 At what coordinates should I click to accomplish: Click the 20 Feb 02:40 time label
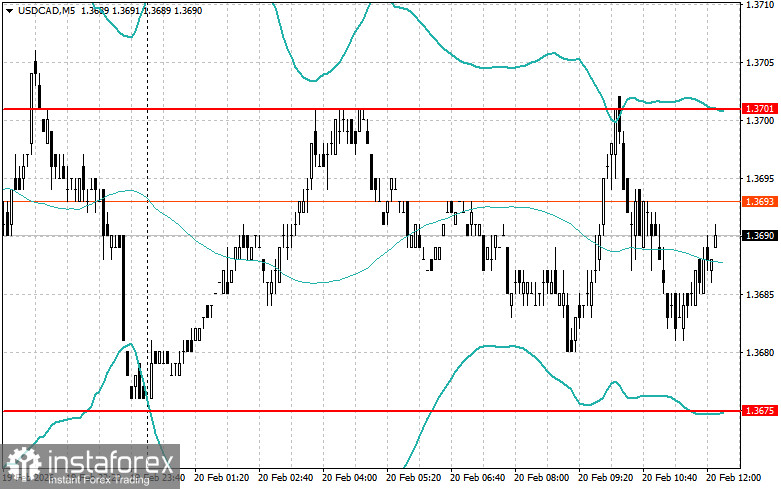pos(285,478)
